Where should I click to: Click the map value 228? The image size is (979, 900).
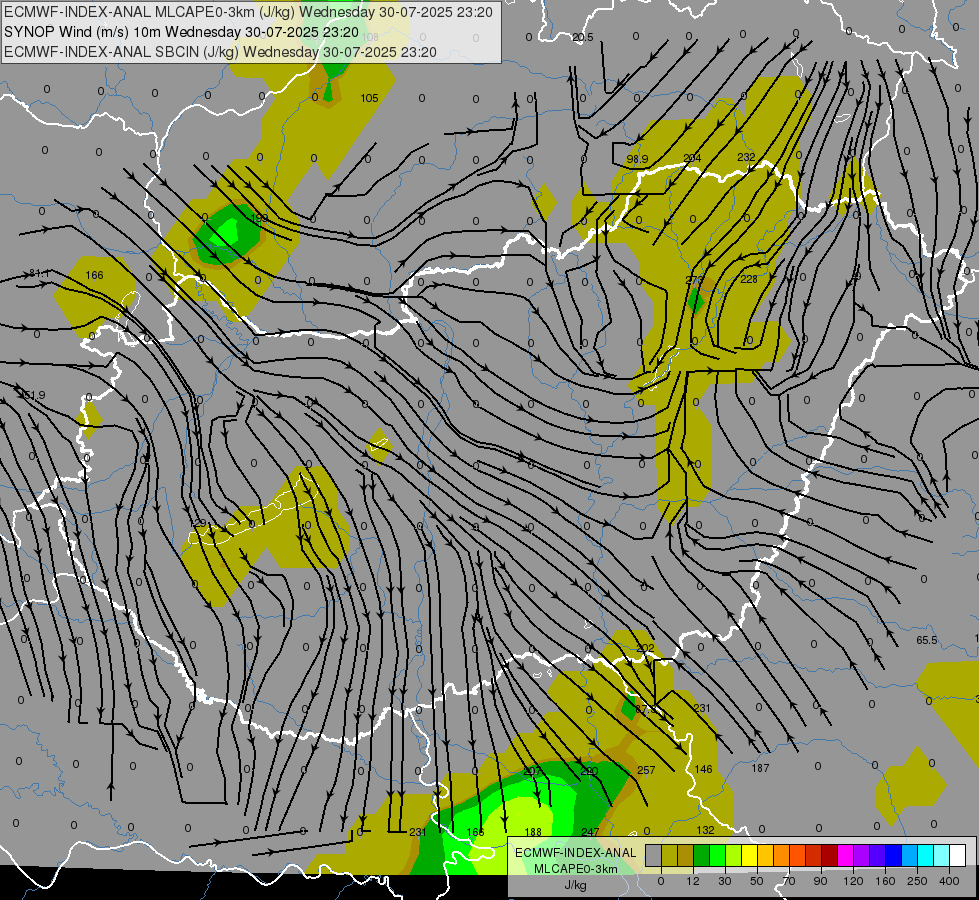pyautogui.click(x=749, y=279)
